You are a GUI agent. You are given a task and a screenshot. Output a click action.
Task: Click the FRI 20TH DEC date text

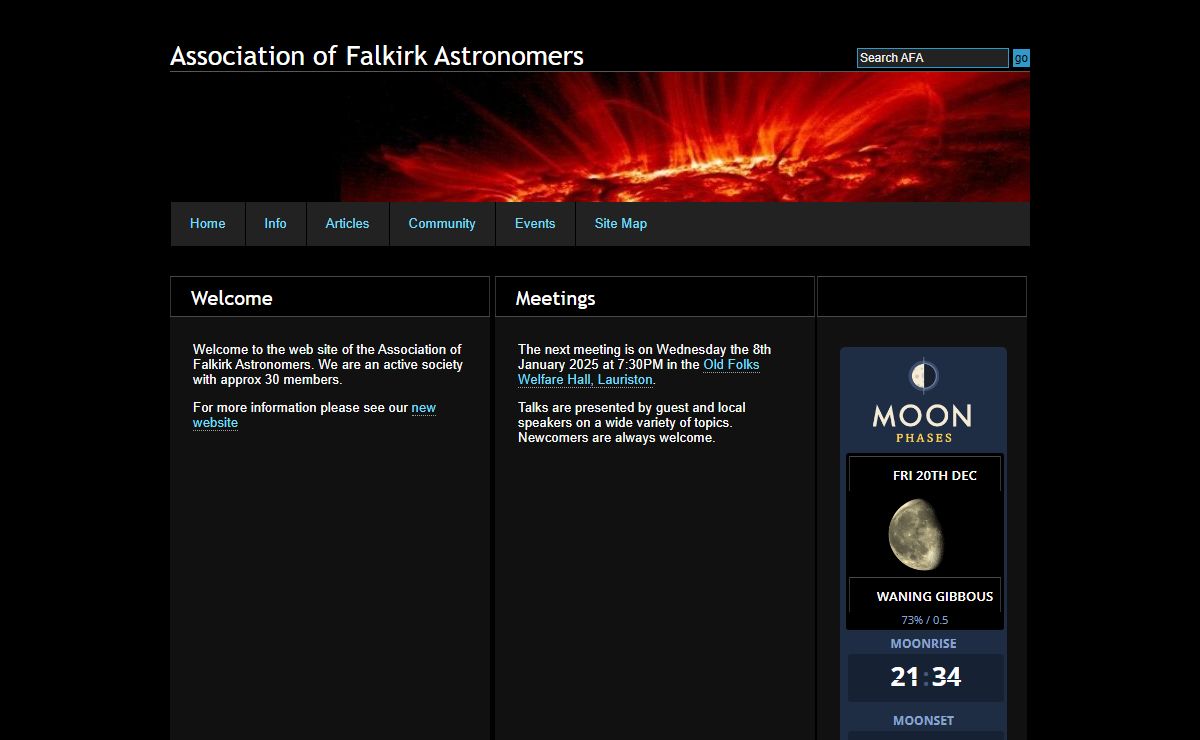935,475
